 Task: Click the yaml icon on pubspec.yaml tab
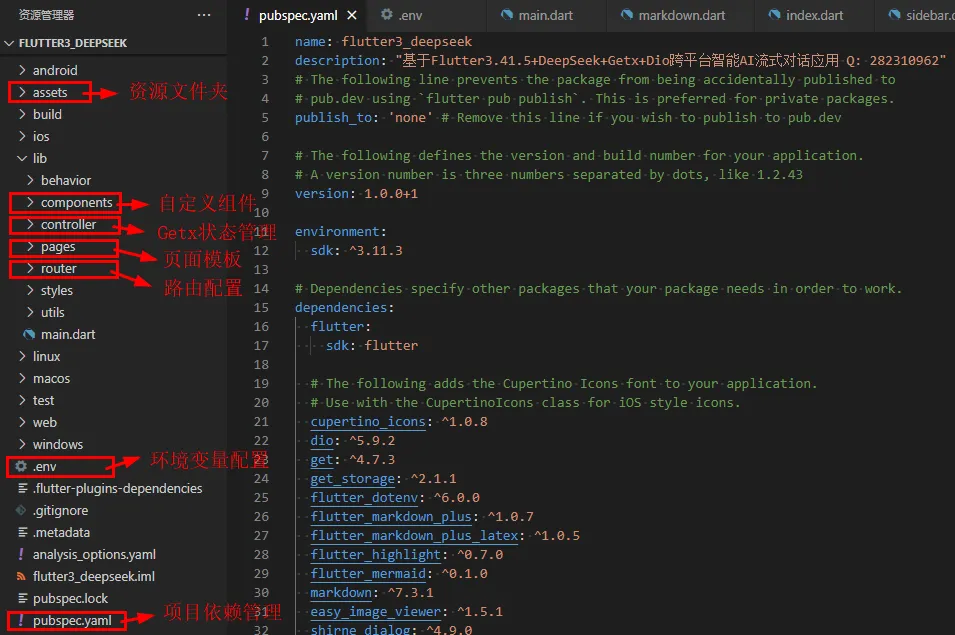click(247, 15)
